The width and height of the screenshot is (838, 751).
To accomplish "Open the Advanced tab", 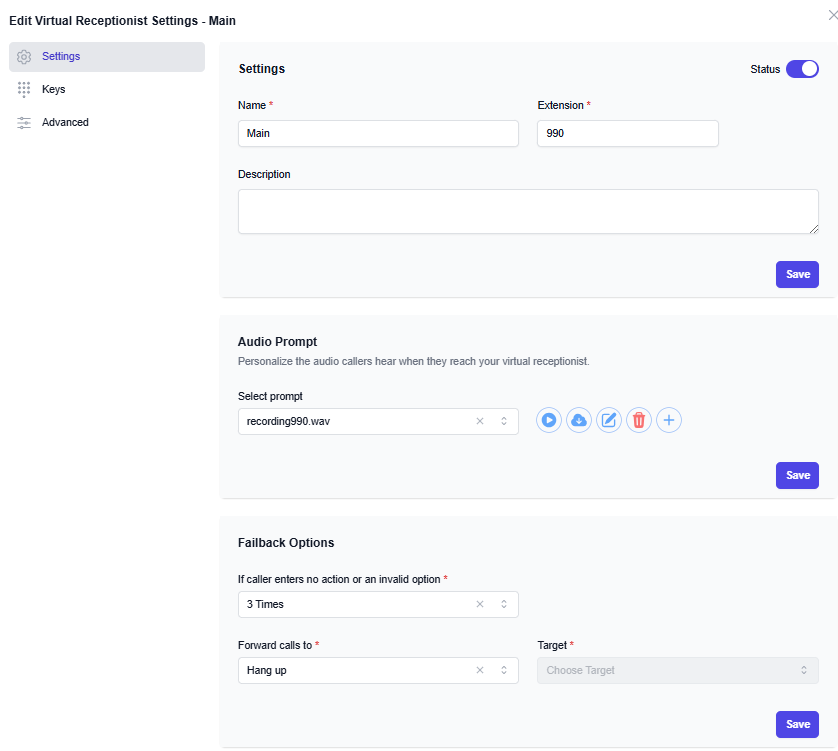I will coord(107,122).
